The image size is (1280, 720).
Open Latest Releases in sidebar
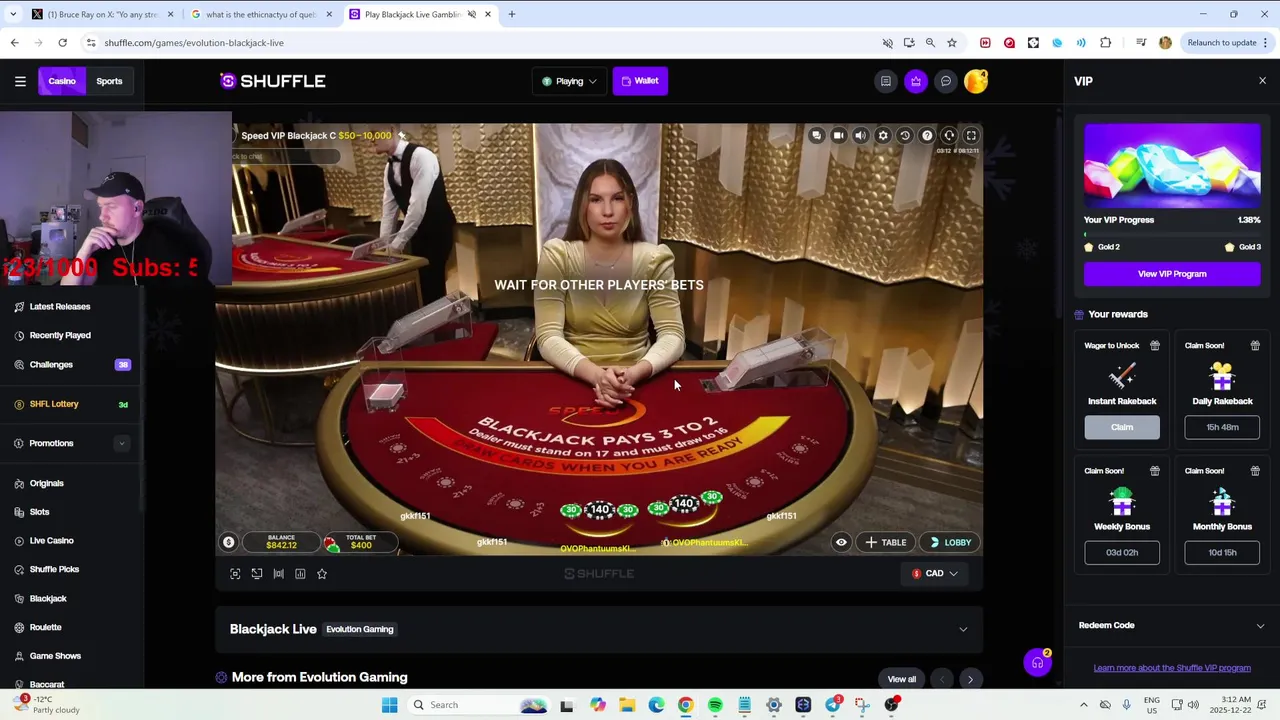(60, 307)
